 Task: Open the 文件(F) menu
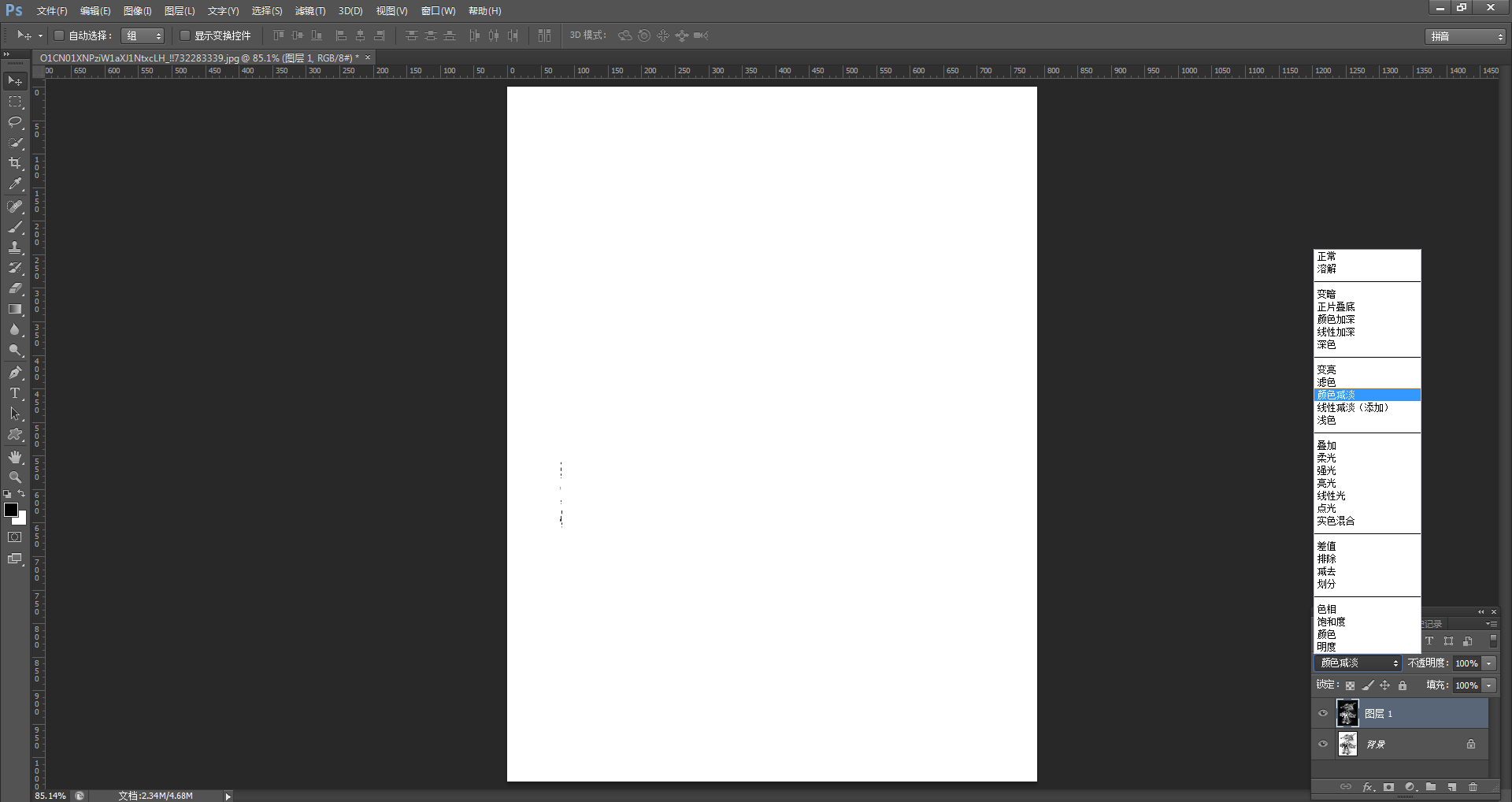point(52,11)
